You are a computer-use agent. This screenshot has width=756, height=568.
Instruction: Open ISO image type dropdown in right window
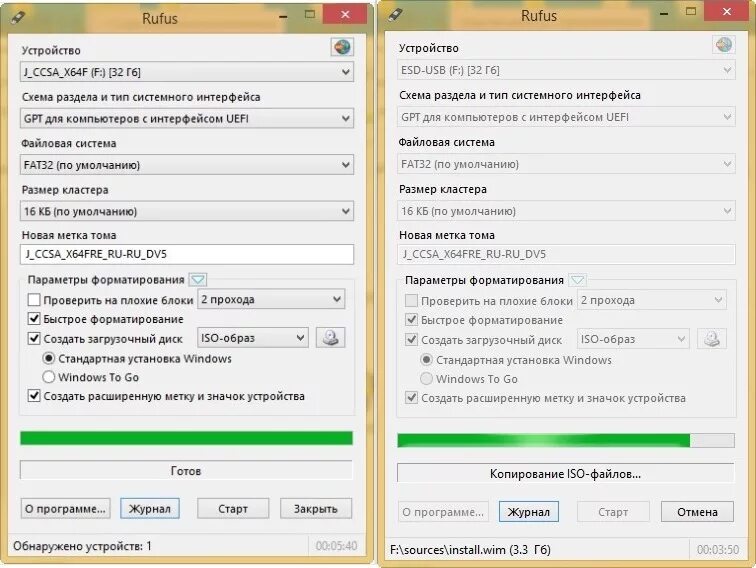point(633,339)
